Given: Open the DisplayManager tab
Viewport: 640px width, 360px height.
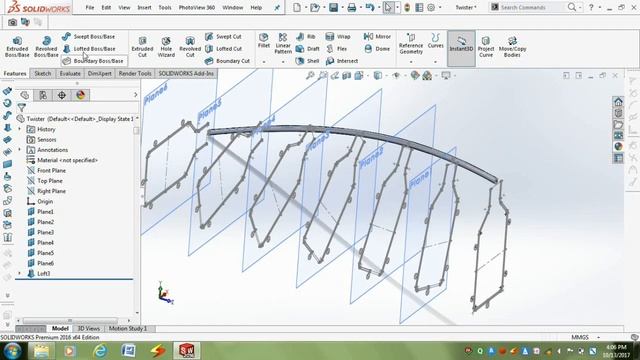Looking at the screenshot, I should (80, 95).
